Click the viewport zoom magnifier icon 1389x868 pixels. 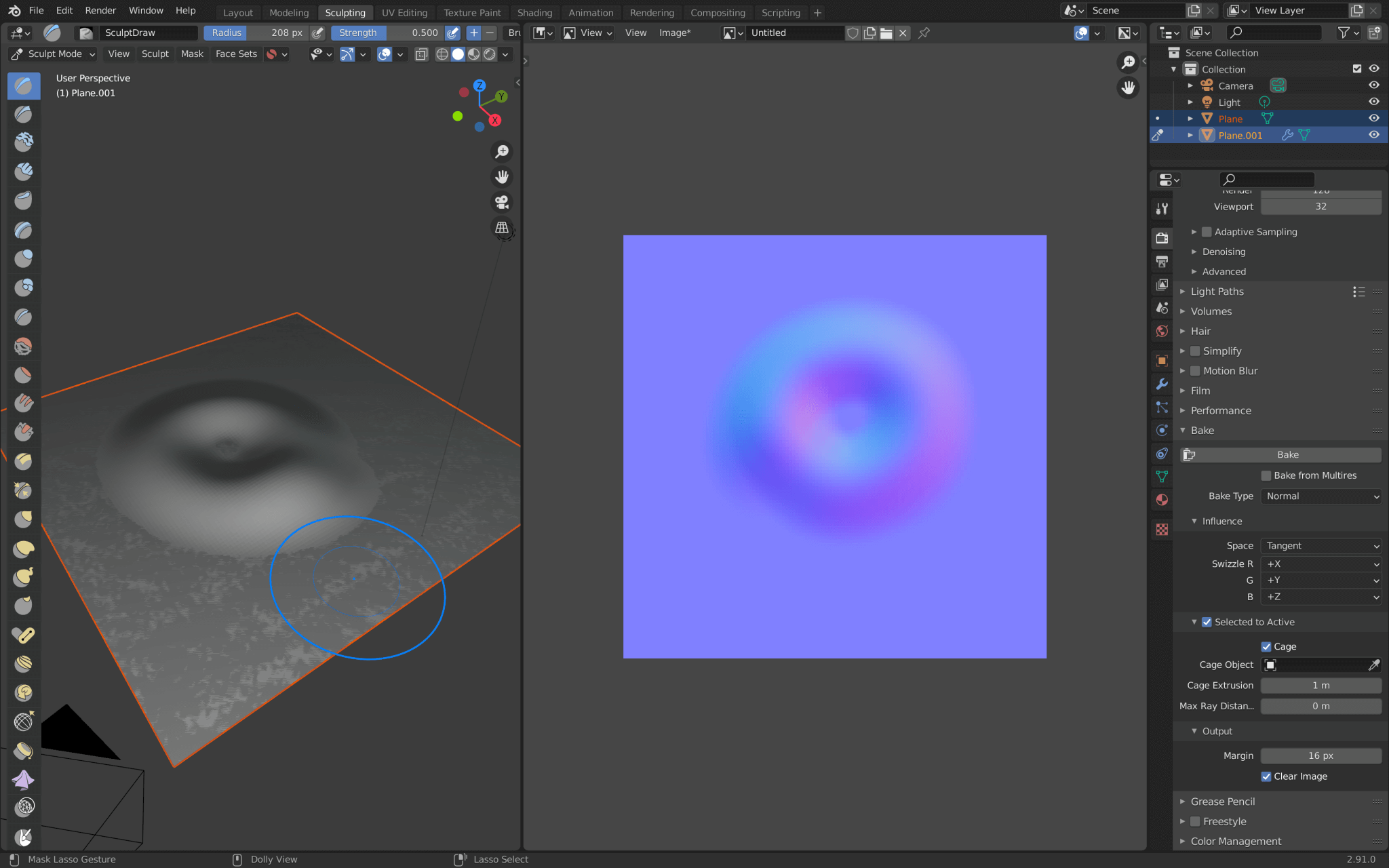(502, 151)
